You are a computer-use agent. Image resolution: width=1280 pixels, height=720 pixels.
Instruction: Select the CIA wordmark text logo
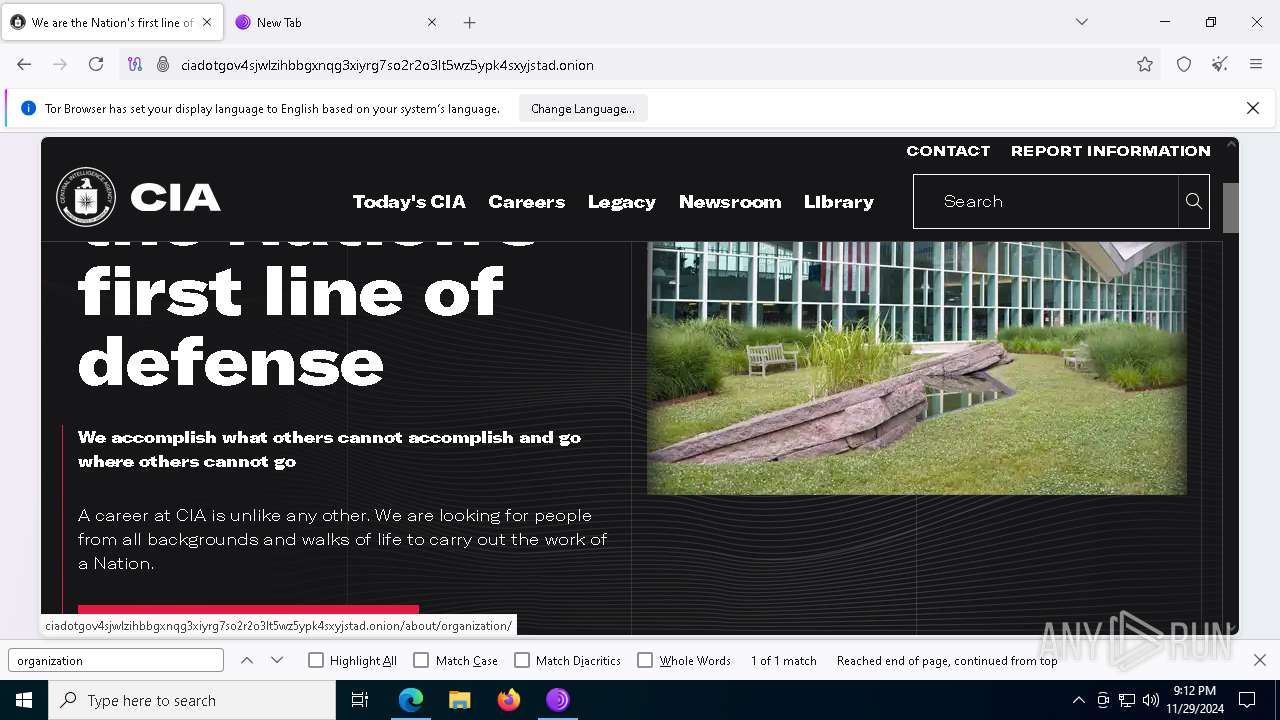tap(175, 197)
